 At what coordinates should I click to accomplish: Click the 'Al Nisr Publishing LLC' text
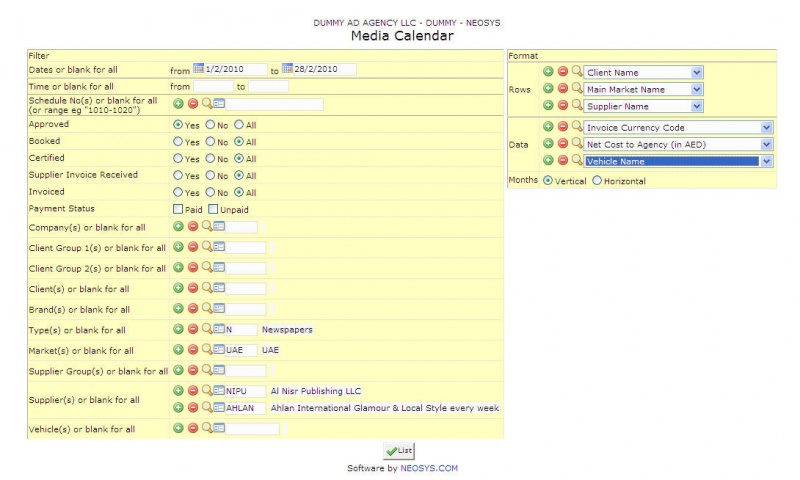click(316, 391)
